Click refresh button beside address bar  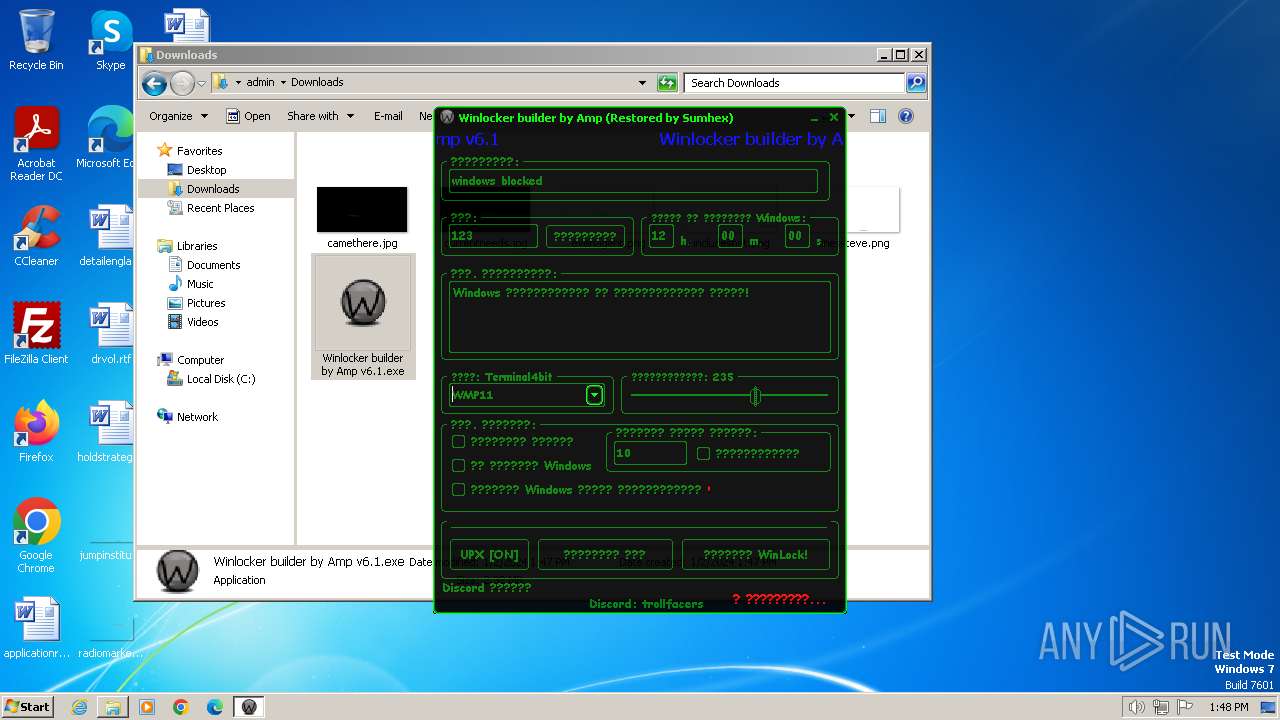click(x=667, y=83)
